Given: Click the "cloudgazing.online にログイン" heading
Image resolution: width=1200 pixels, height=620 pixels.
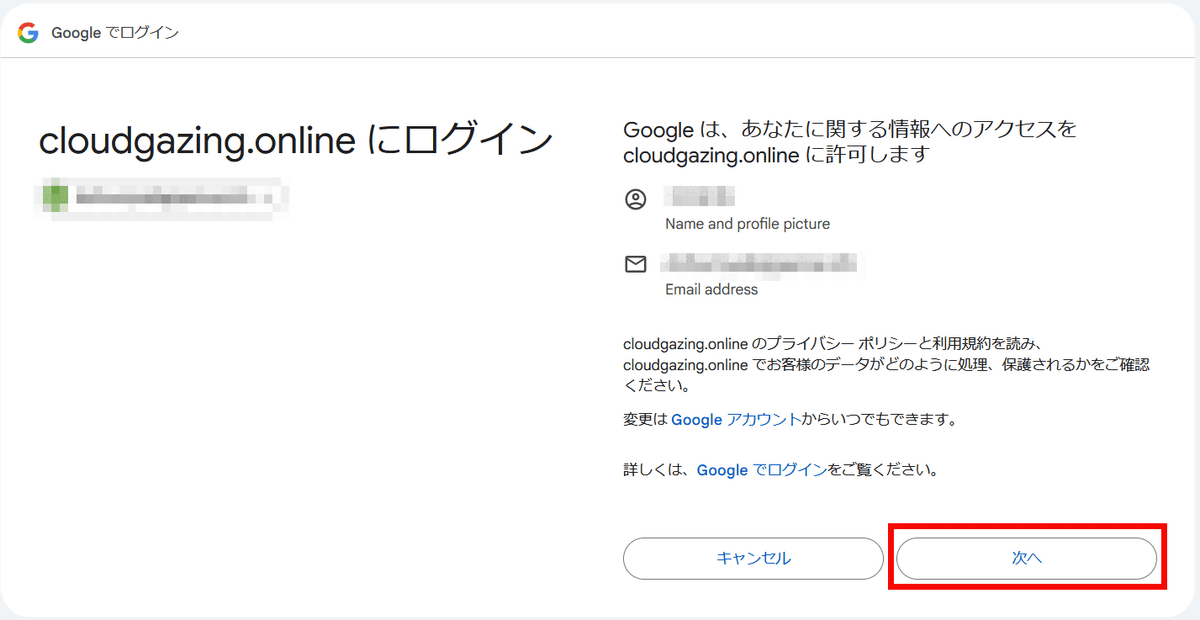Looking at the screenshot, I should 296,141.
